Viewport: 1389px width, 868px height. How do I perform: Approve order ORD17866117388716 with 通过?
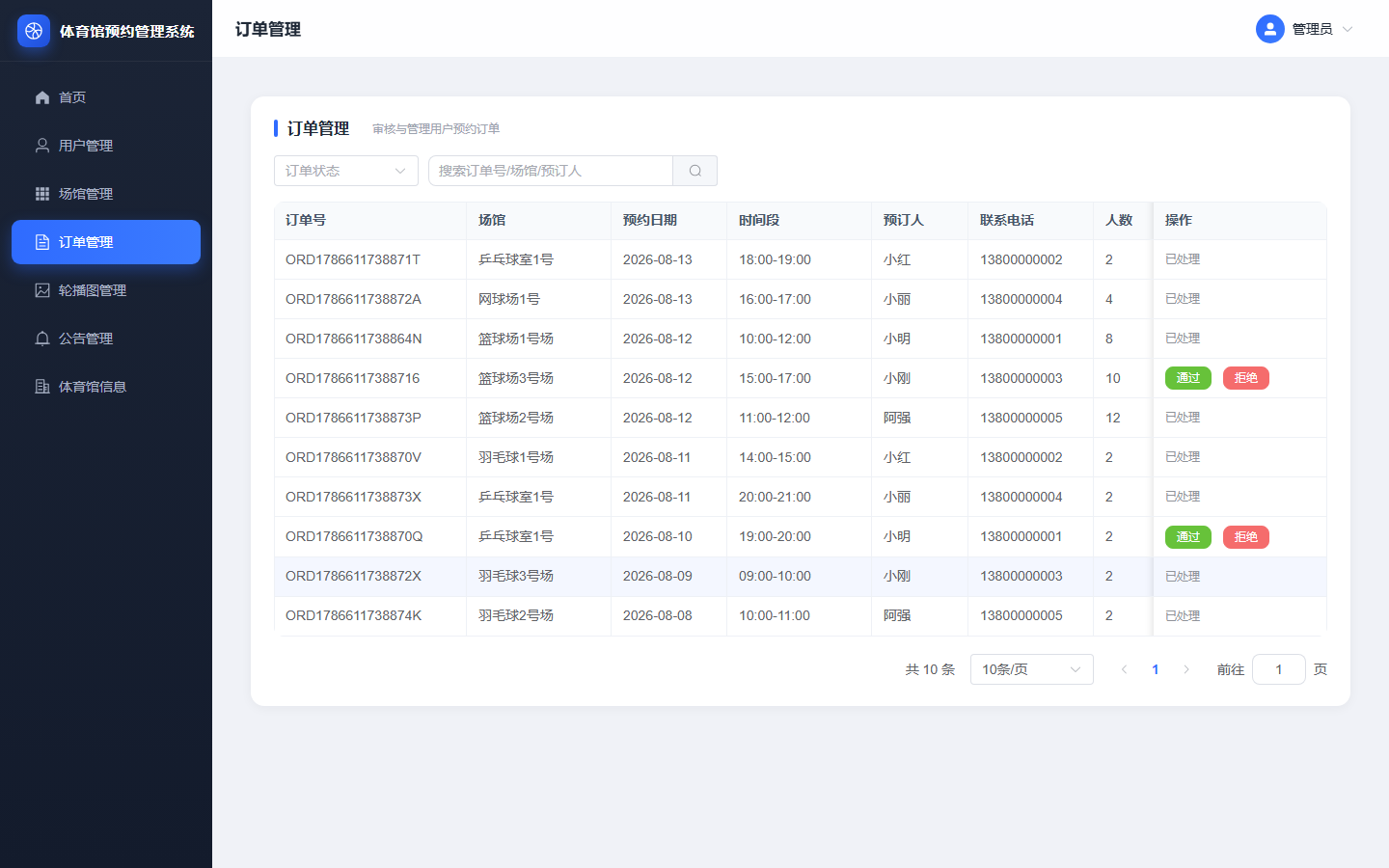(x=1188, y=378)
